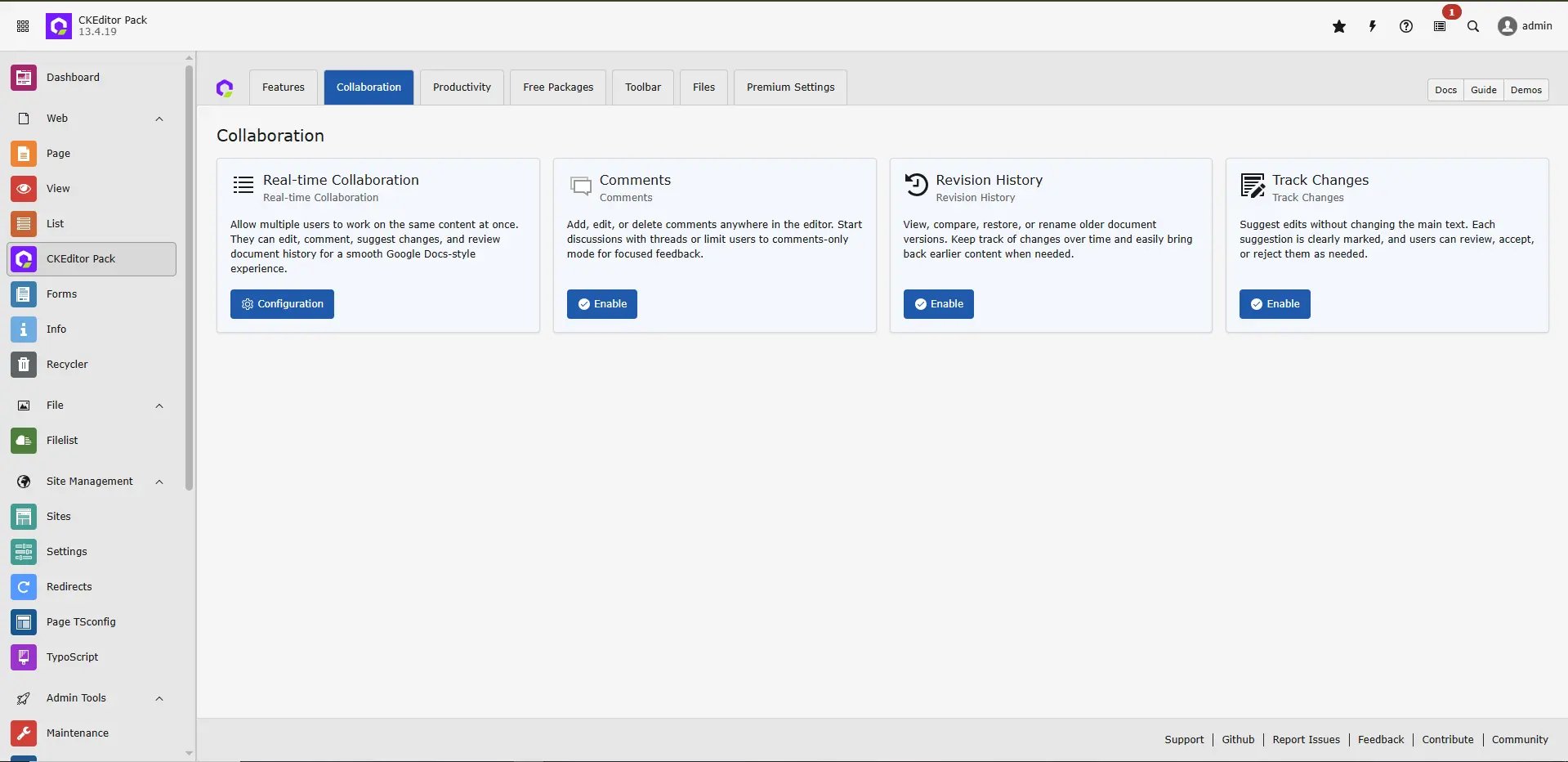Image resolution: width=1568 pixels, height=762 pixels.
Task: Open the List module
Action: (92, 224)
